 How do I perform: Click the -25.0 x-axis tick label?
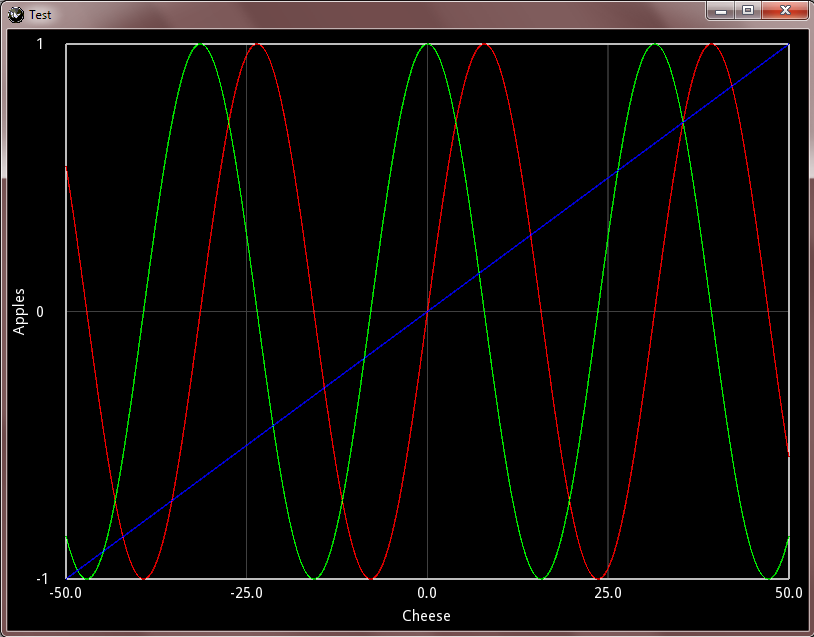coord(246,593)
